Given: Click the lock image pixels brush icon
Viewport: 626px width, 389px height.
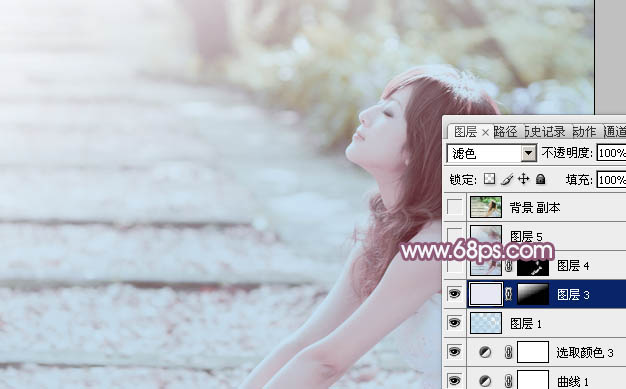Looking at the screenshot, I should [507, 179].
